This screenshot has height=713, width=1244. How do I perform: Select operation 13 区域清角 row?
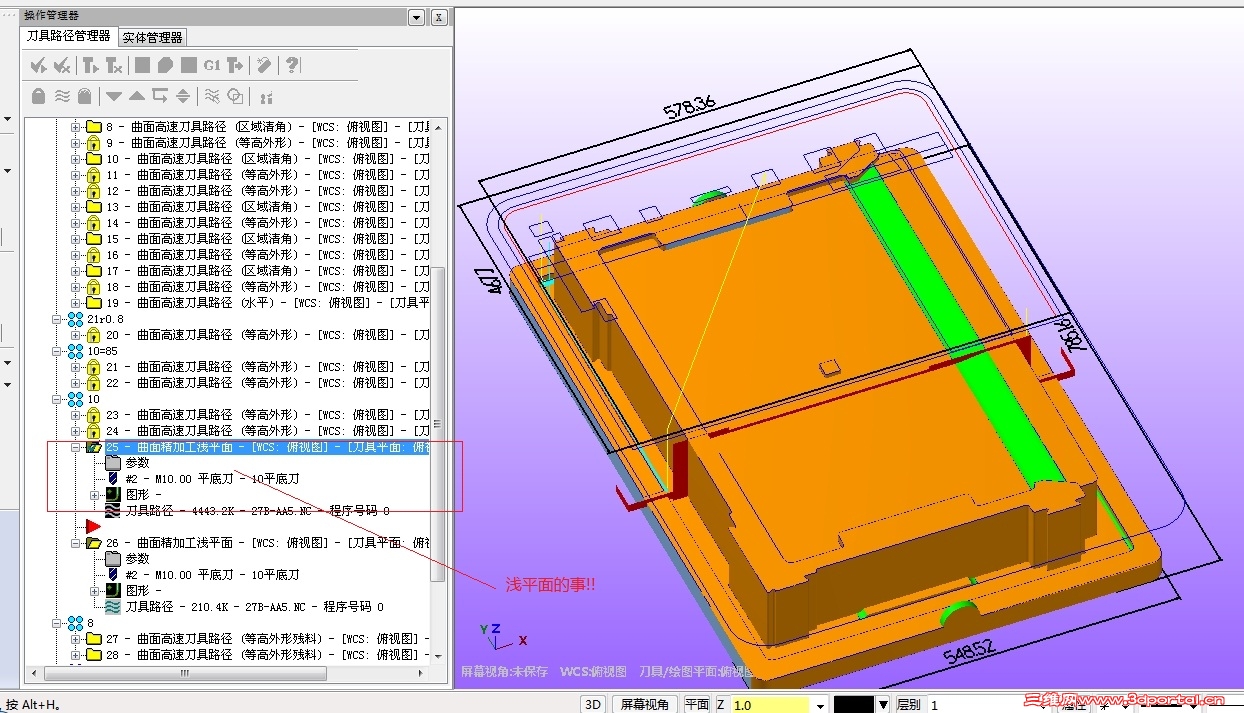(x=267, y=207)
